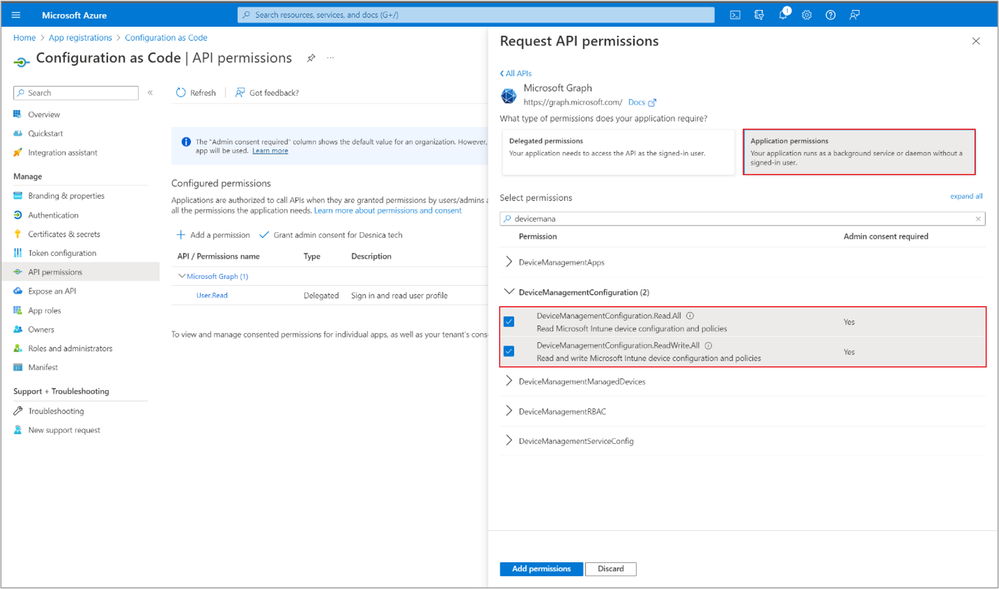
Task: Open the more options ellipsis beside title
Action: coord(330,58)
